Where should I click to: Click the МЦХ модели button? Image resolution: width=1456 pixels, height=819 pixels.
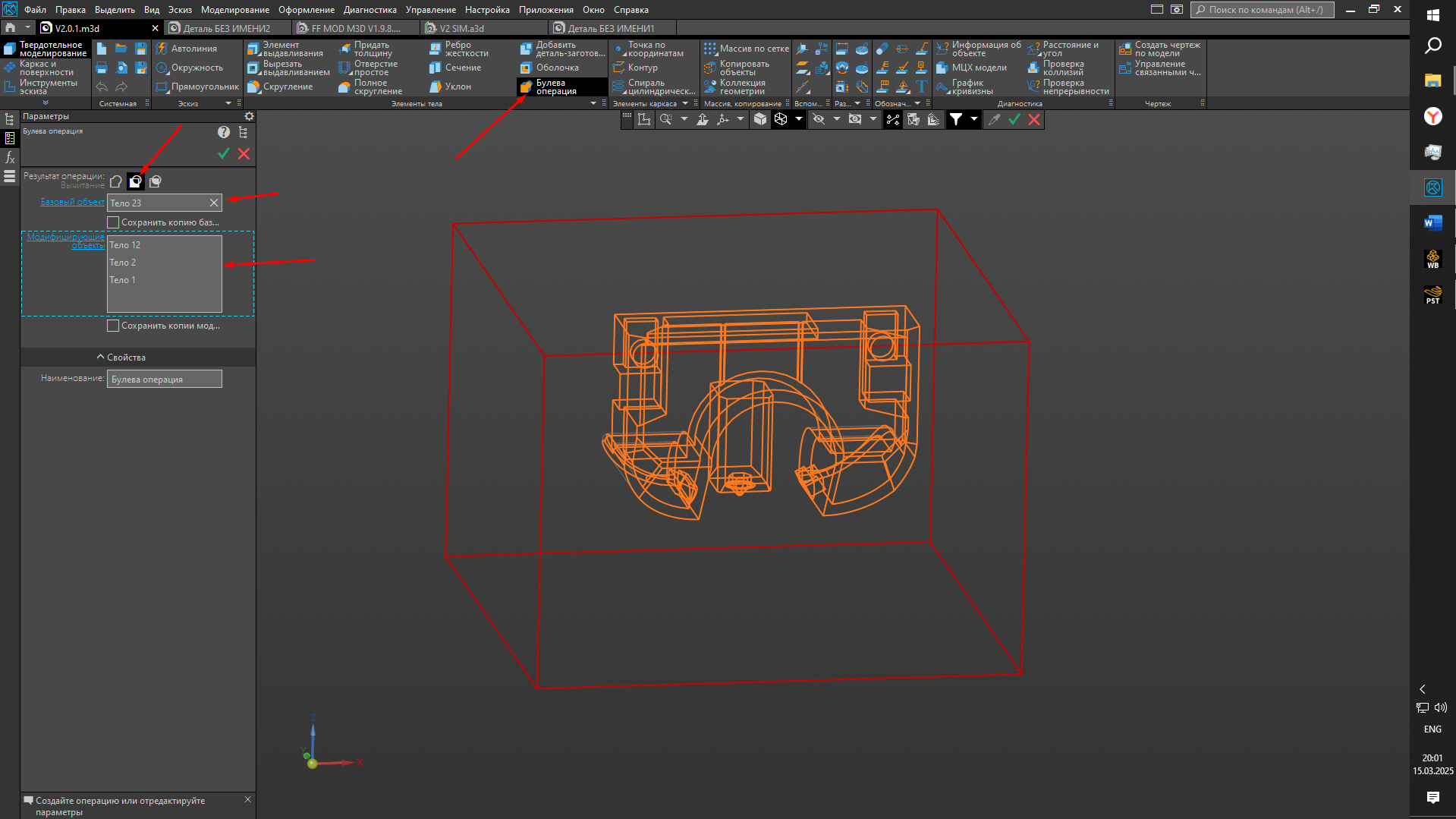(972, 68)
